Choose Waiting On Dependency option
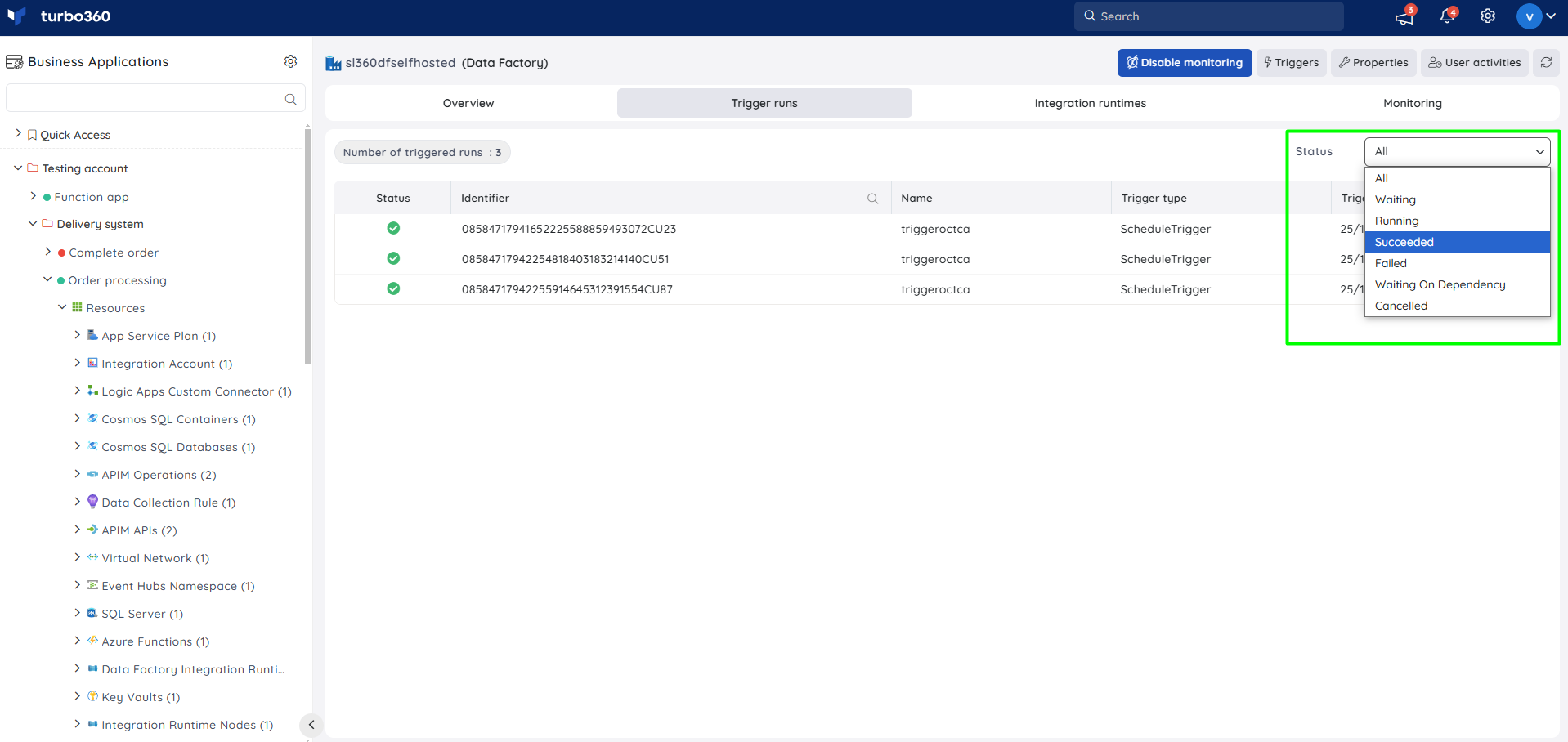 (1457, 284)
